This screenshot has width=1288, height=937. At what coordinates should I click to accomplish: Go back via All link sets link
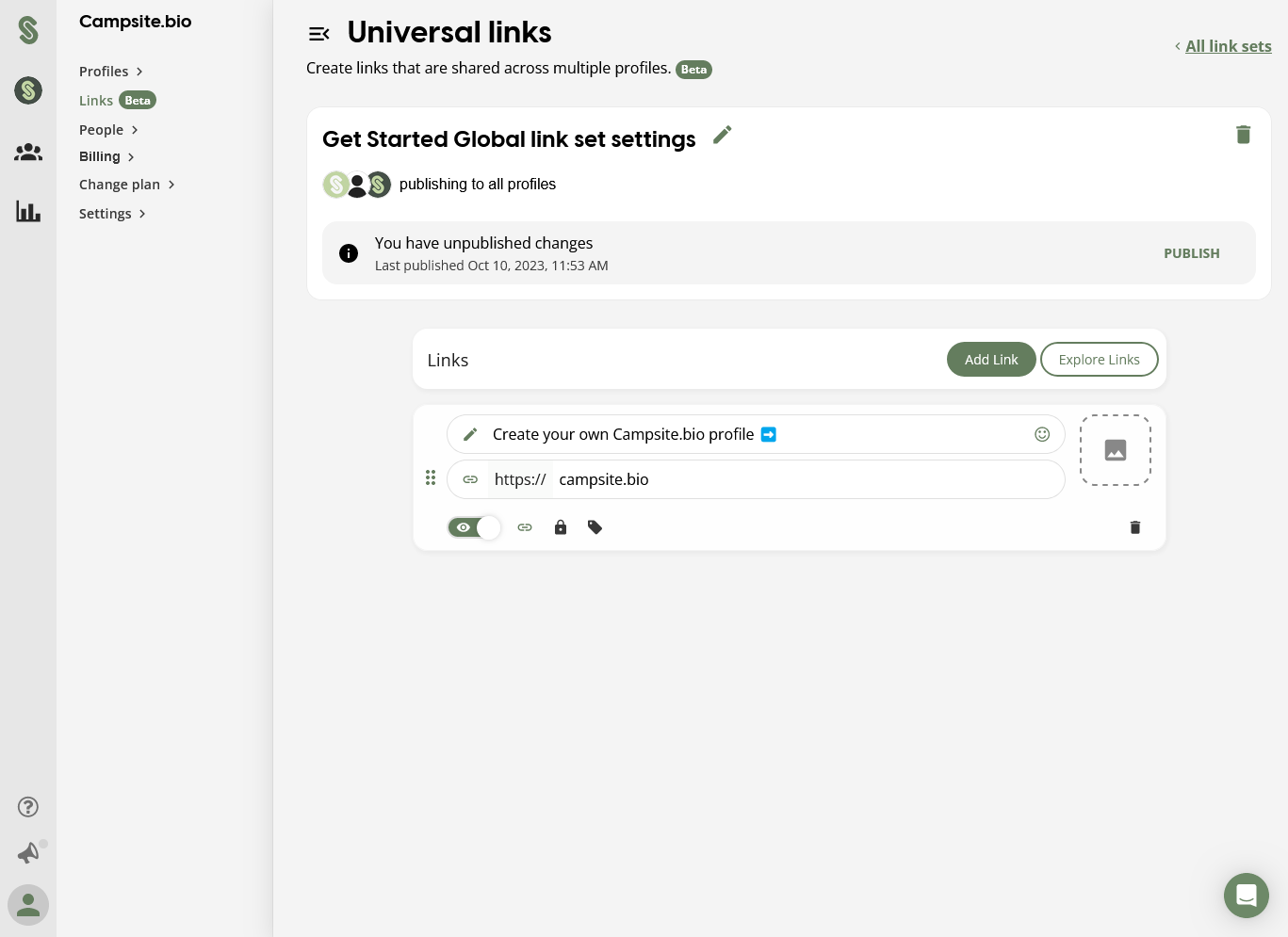point(1229,46)
